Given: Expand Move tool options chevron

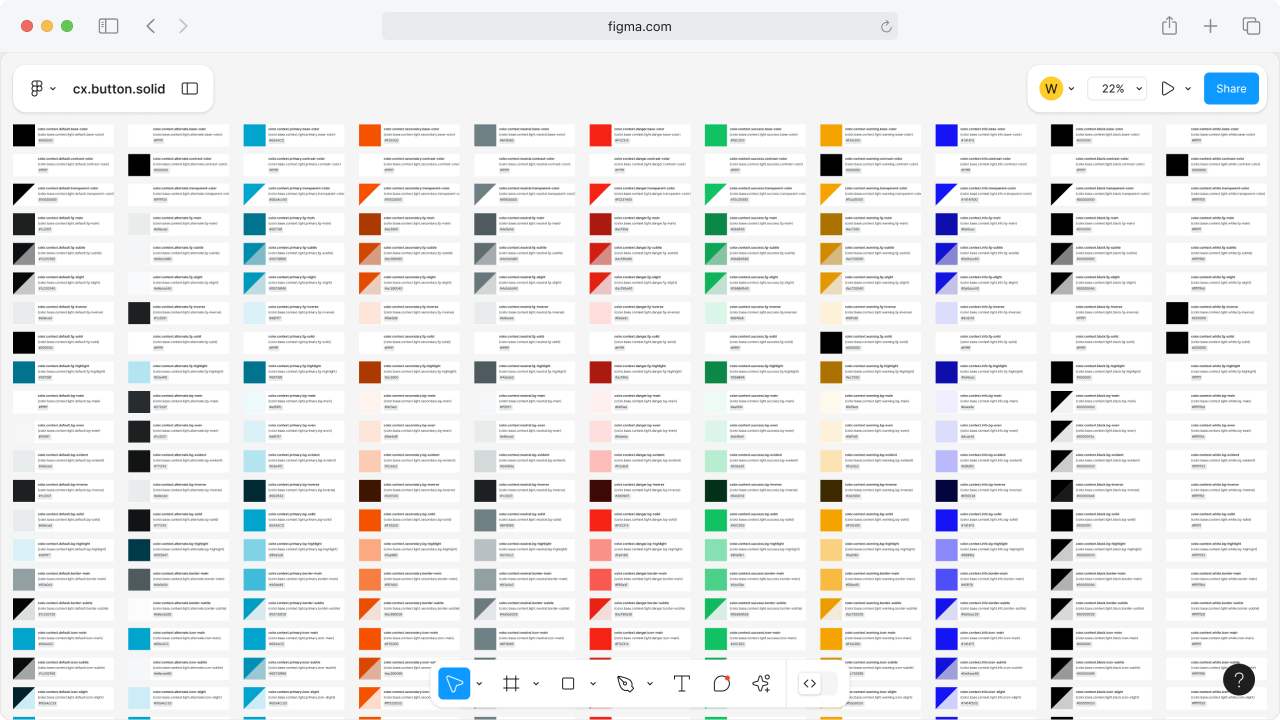Looking at the screenshot, I should 479,684.
